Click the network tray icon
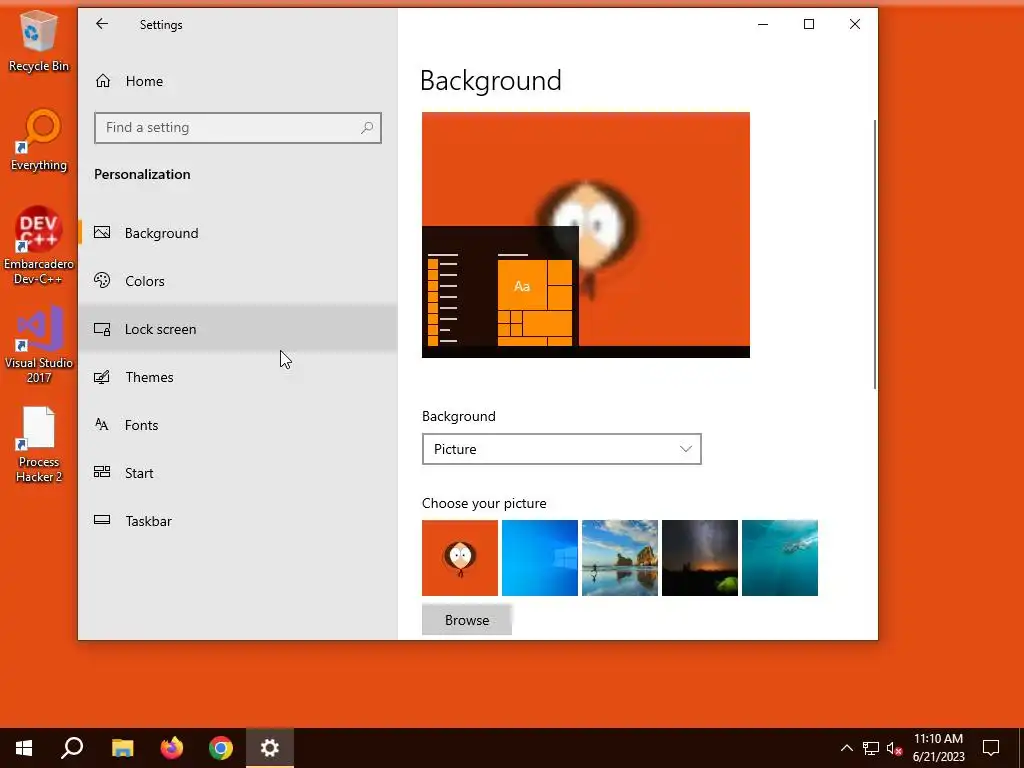Viewport: 1024px width, 768px height. pyautogui.click(x=871, y=748)
